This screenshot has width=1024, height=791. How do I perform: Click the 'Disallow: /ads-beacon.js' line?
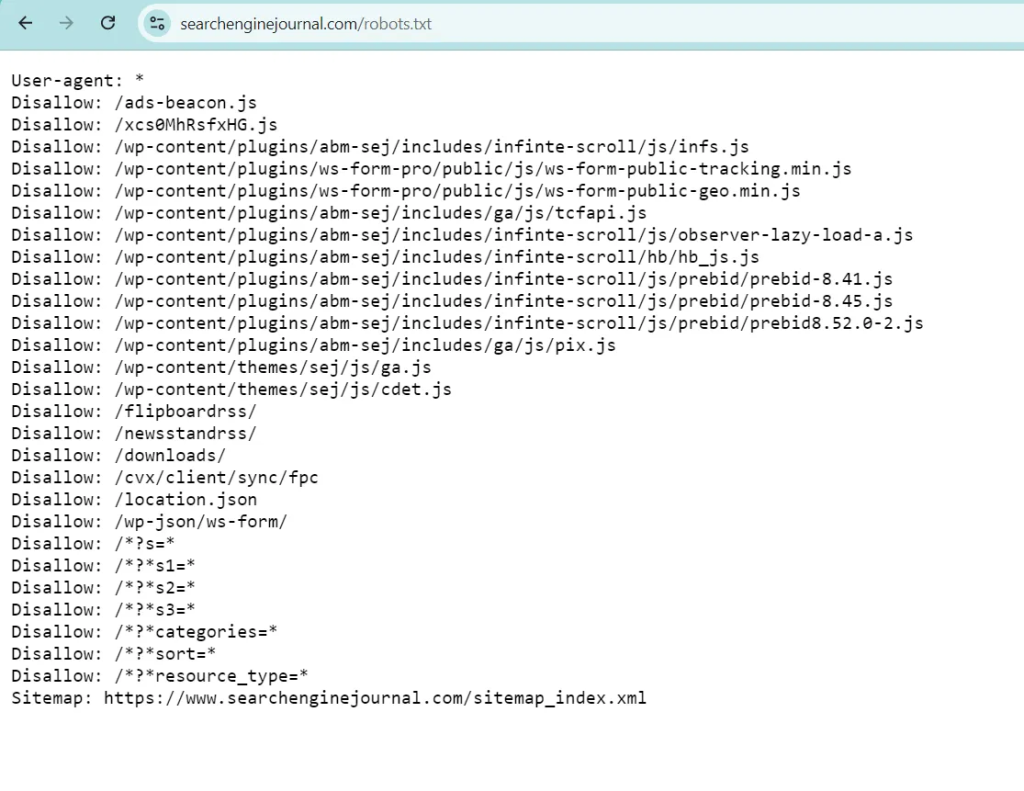pos(134,103)
